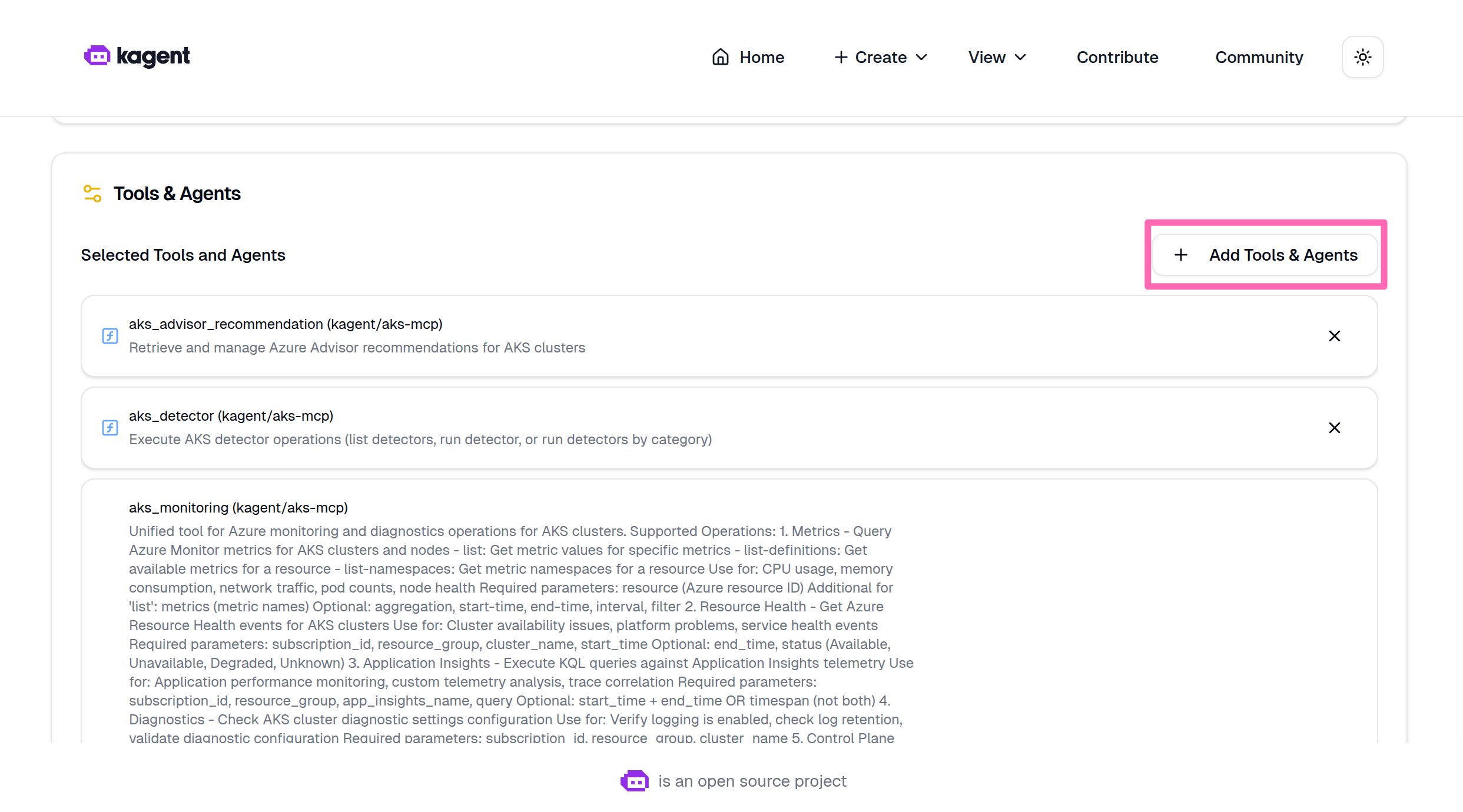This screenshot has height=812, width=1463.
Task: Open the Create dropdown menu
Action: coord(880,57)
